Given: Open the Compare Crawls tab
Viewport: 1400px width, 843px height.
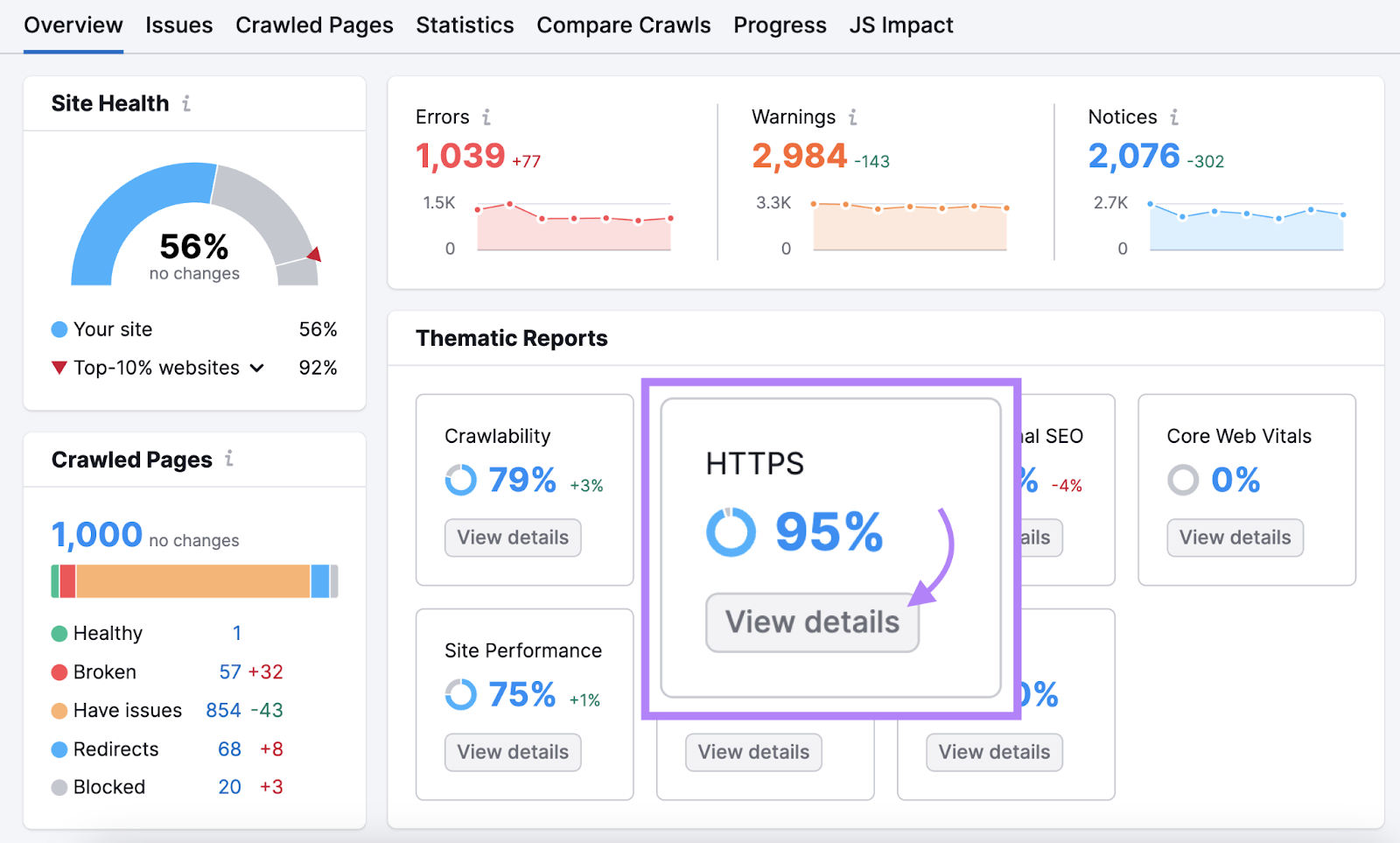Looking at the screenshot, I should point(624,25).
